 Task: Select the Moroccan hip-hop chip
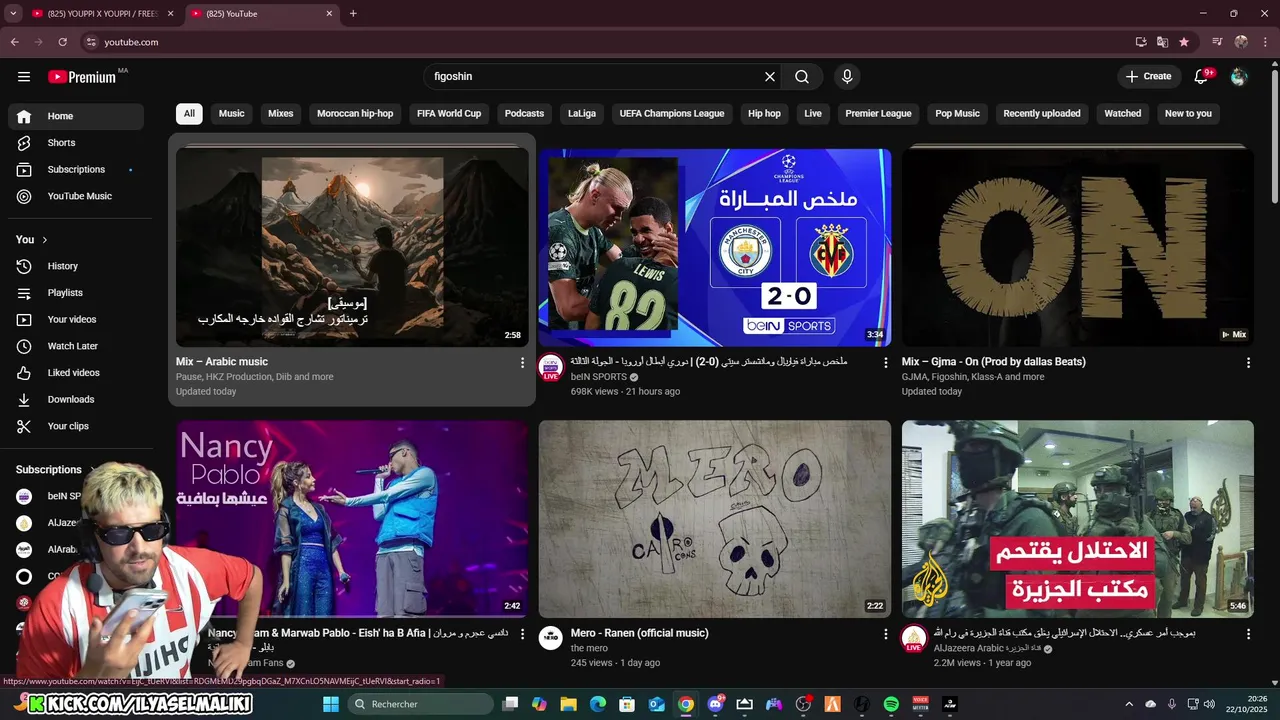coord(355,114)
